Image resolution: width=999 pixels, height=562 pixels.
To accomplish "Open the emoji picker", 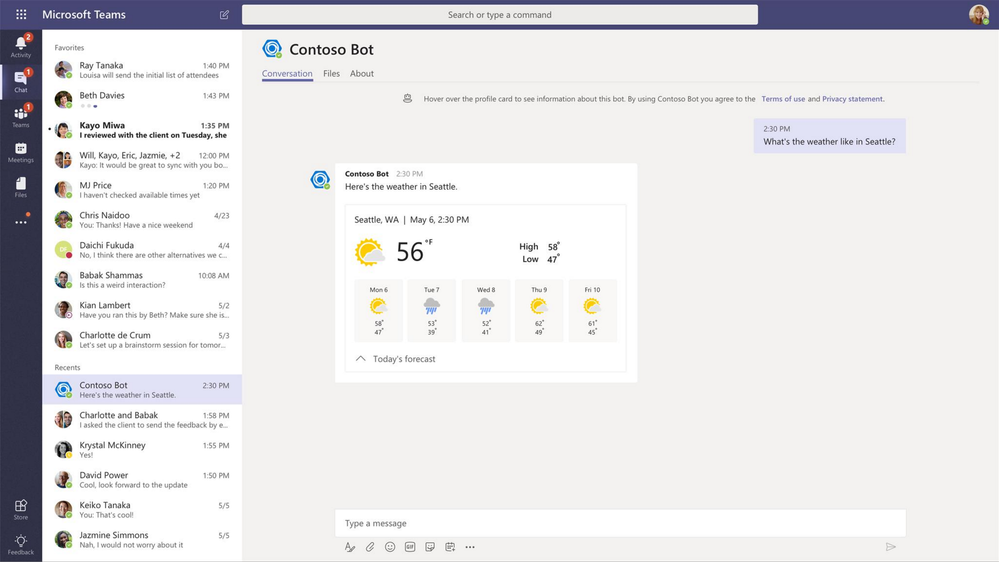I will (x=390, y=547).
